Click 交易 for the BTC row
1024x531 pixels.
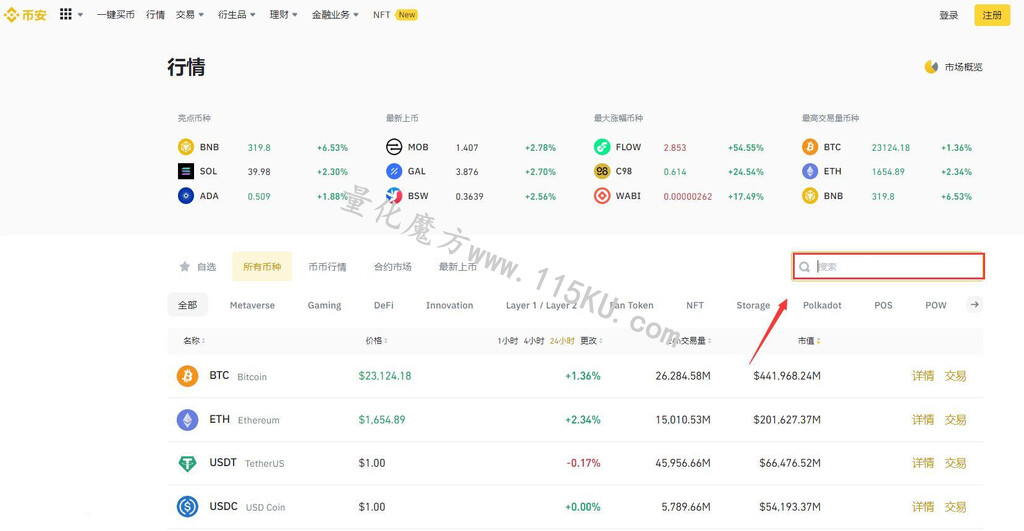click(955, 376)
